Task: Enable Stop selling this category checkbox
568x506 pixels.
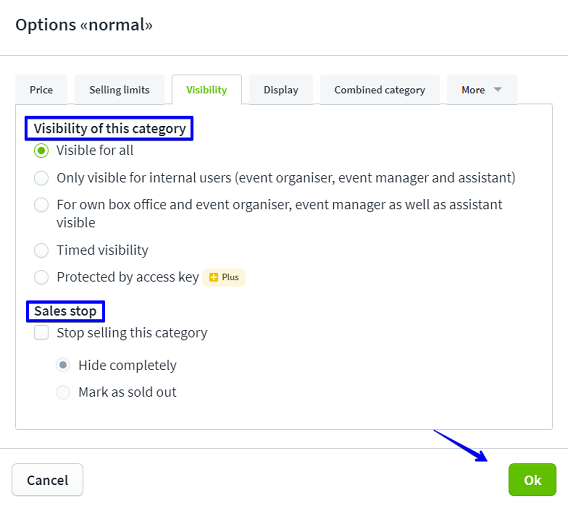Action: click(x=41, y=333)
